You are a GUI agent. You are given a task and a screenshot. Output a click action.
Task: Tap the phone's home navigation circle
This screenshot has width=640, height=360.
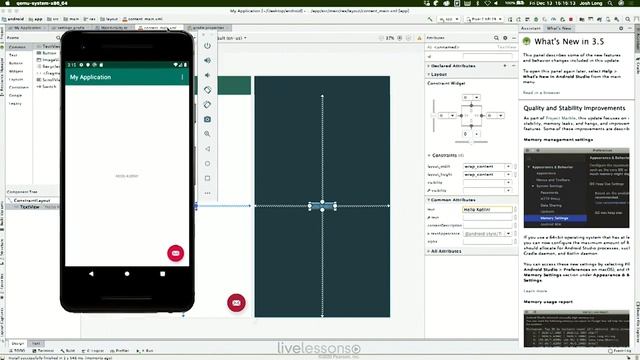coord(127,273)
